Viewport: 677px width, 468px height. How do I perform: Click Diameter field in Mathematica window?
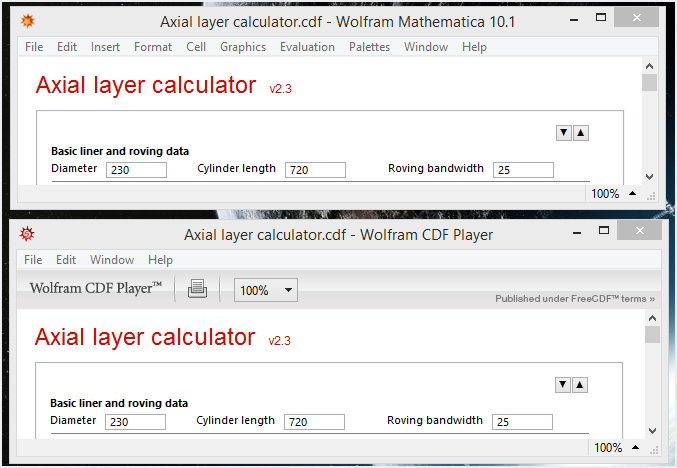(x=136, y=170)
